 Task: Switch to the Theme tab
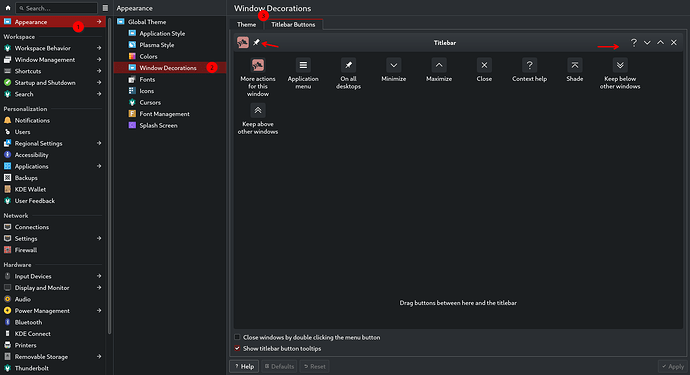(246, 24)
